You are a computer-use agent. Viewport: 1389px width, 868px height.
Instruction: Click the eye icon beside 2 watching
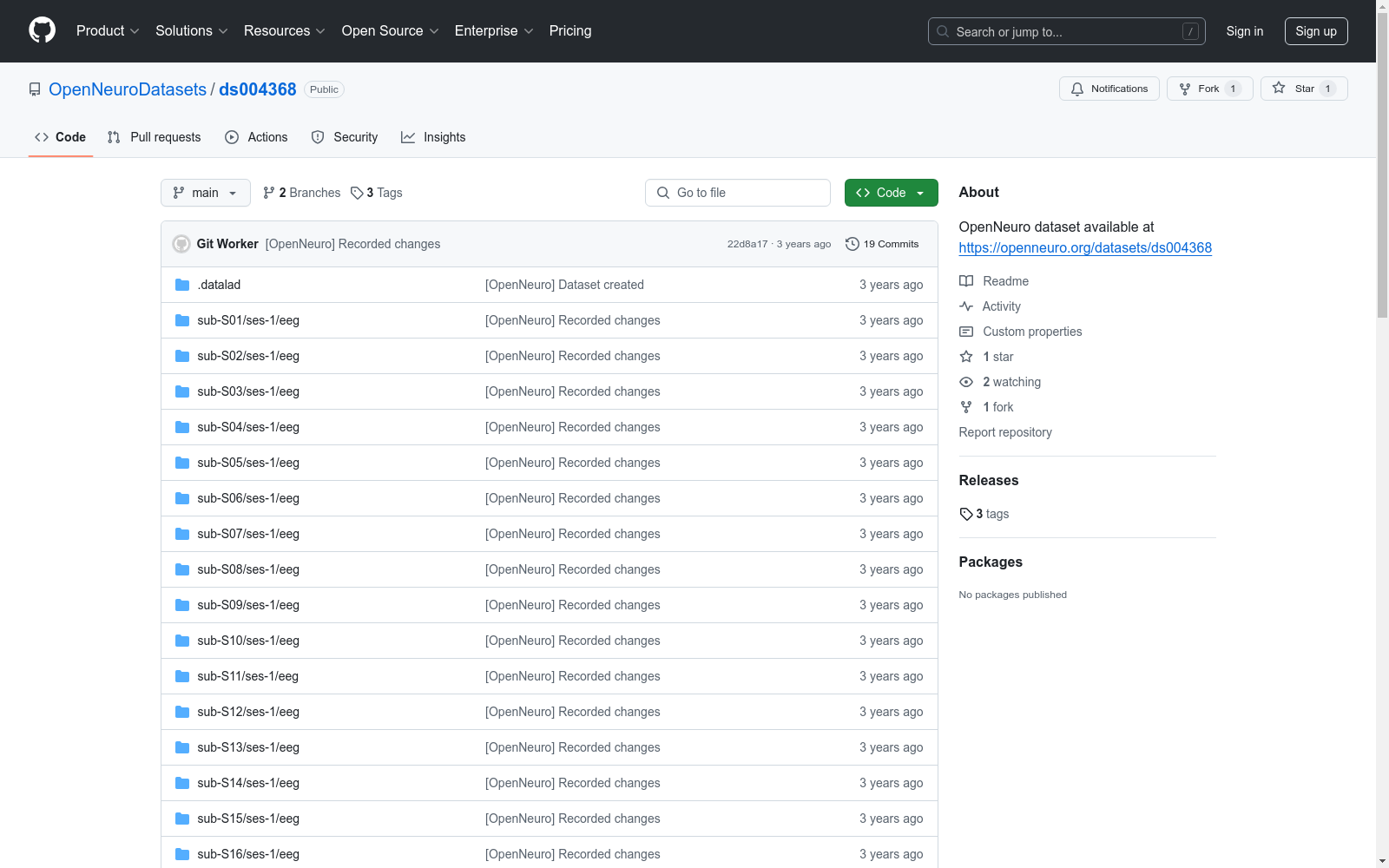966,382
